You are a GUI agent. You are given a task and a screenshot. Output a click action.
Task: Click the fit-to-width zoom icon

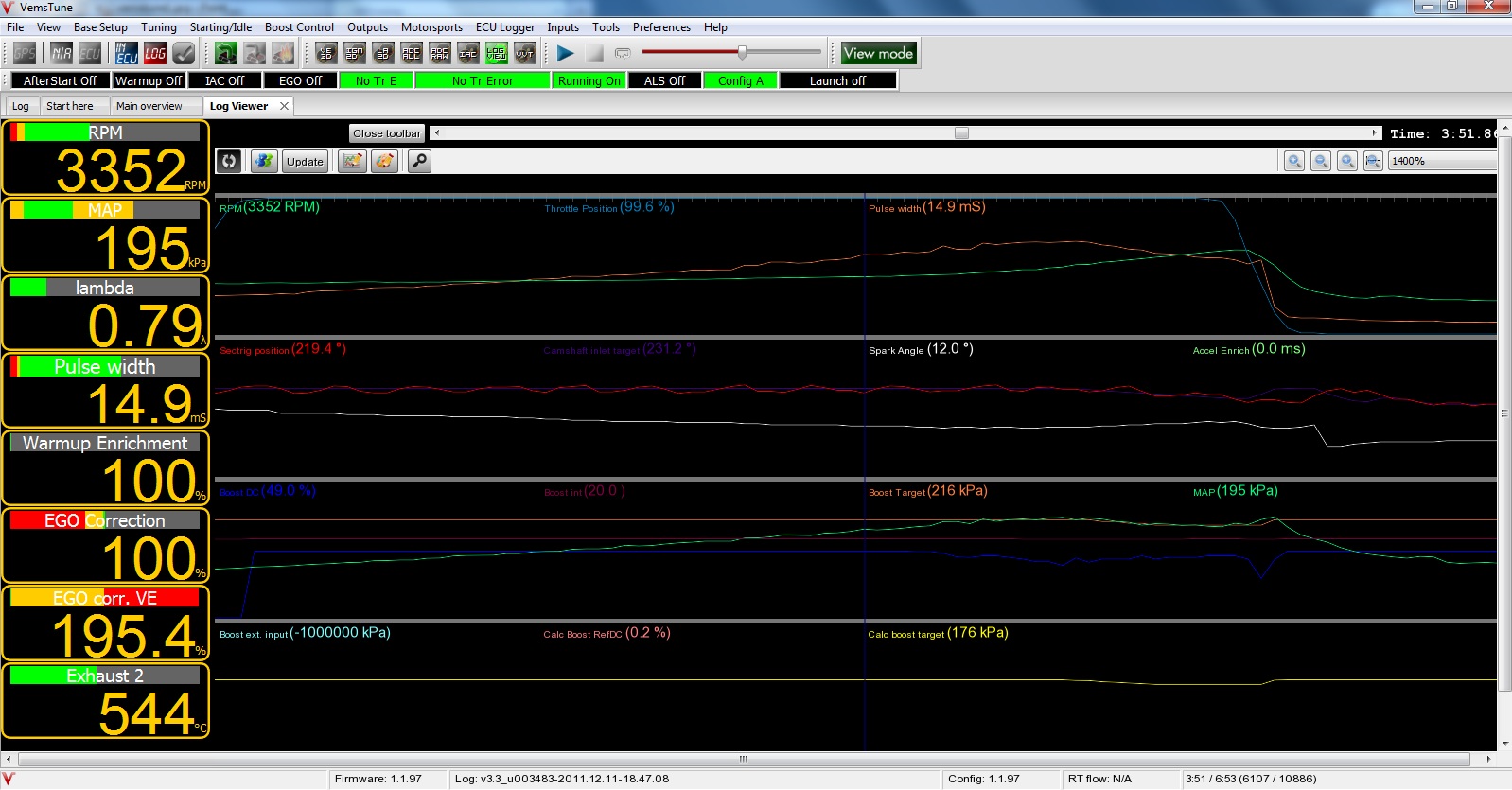(x=1373, y=162)
